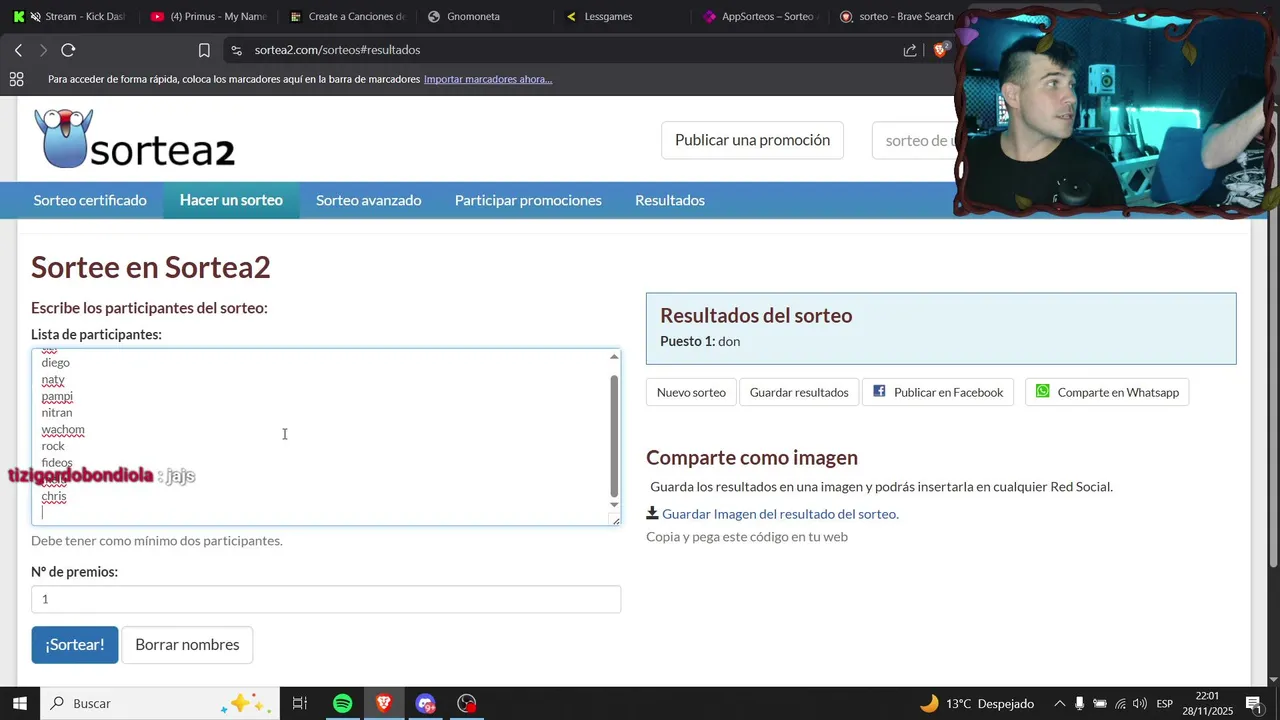This screenshot has height=720, width=1280.
Task: Open Resultados menu item
Action: tap(670, 200)
